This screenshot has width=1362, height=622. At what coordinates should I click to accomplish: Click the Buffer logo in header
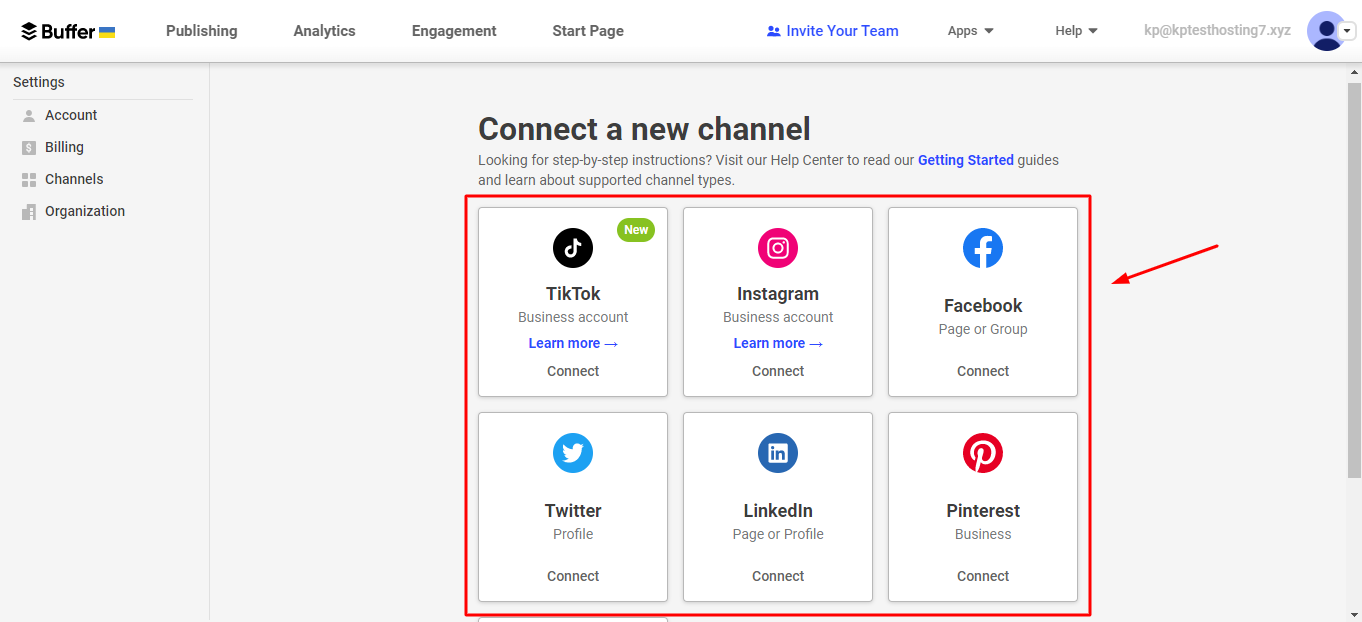coord(68,31)
